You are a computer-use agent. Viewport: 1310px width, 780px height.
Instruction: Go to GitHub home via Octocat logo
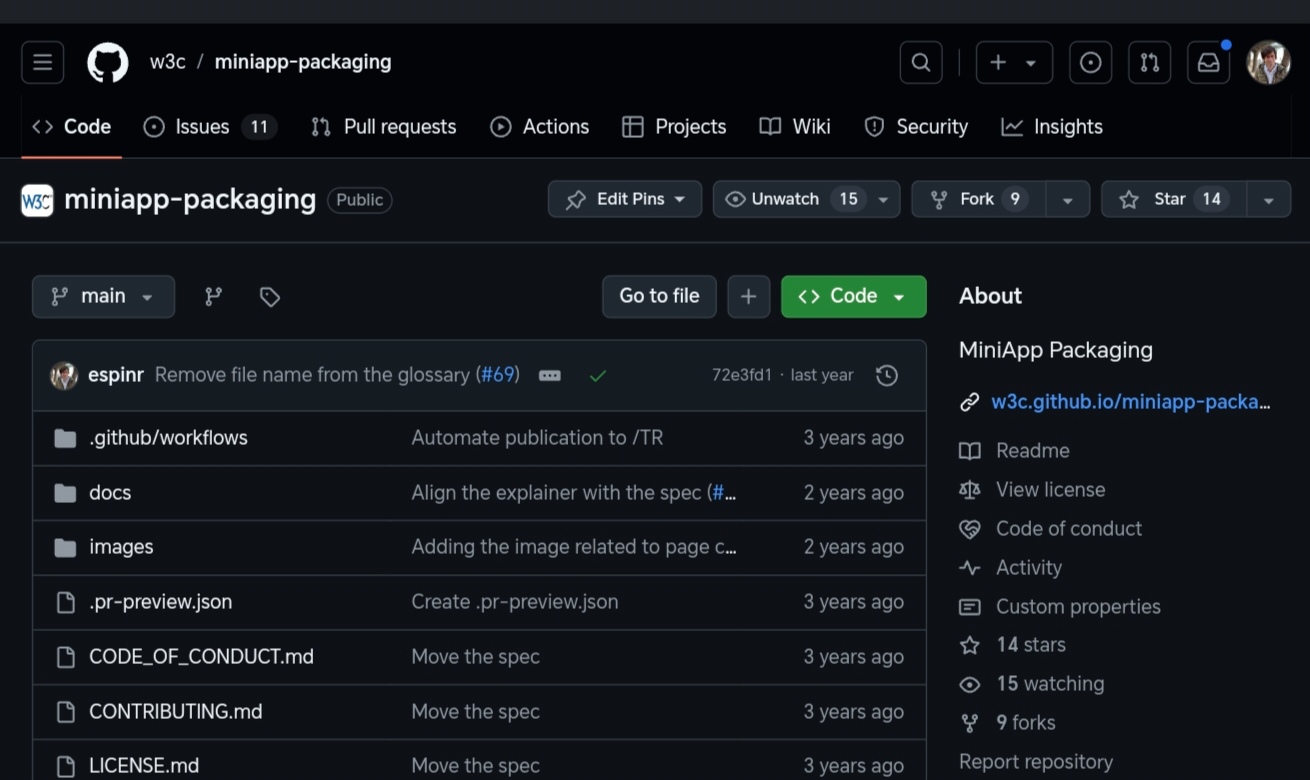(x=108, y=62)
